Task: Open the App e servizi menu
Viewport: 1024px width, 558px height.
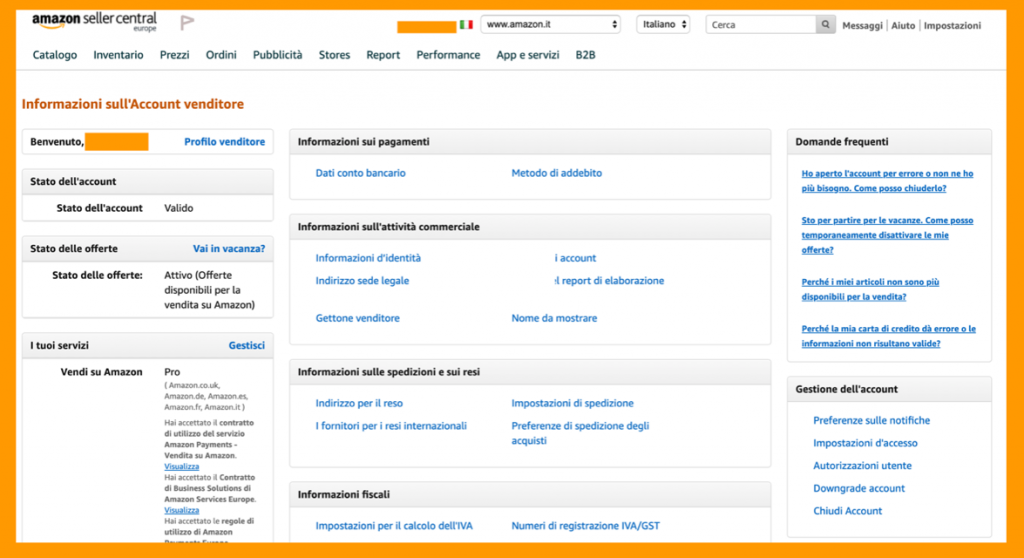Action: [528, 55]
